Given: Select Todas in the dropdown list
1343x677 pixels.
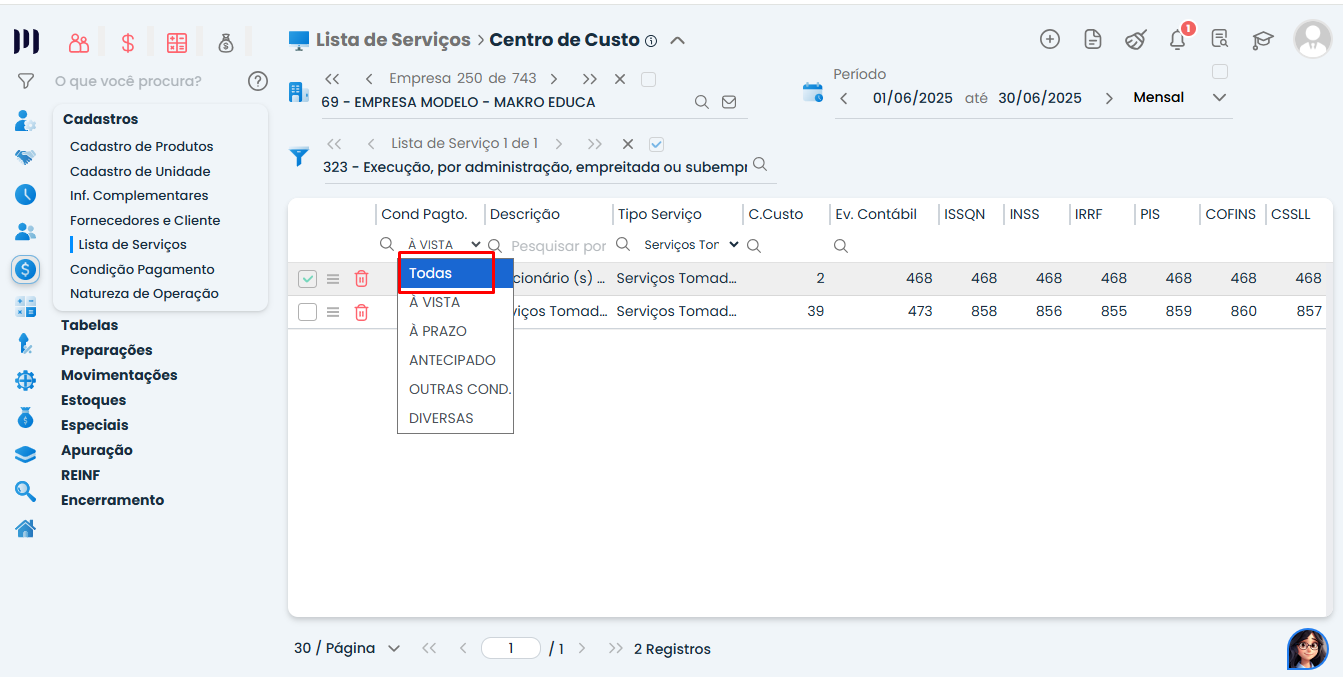Looking at the screenshot, I should point(455,273).
